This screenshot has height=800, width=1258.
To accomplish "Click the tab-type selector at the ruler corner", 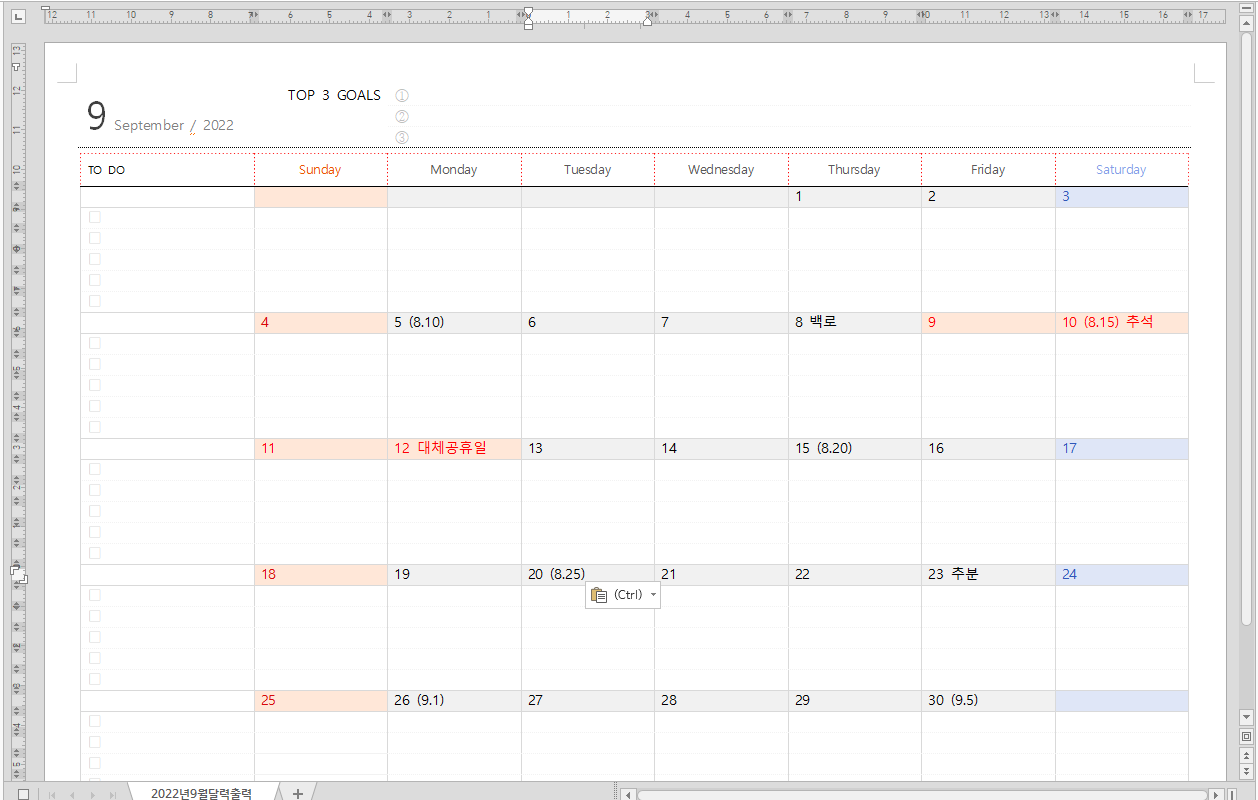I will [x=17, y=15].
